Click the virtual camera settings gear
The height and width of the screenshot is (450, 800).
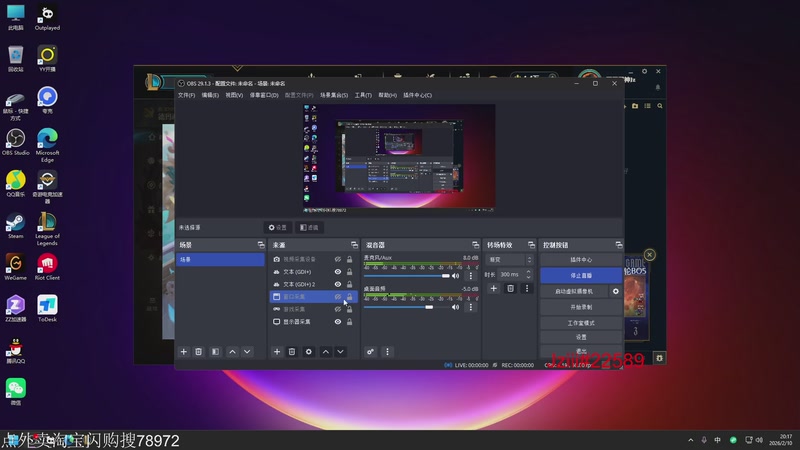[616, 291]
